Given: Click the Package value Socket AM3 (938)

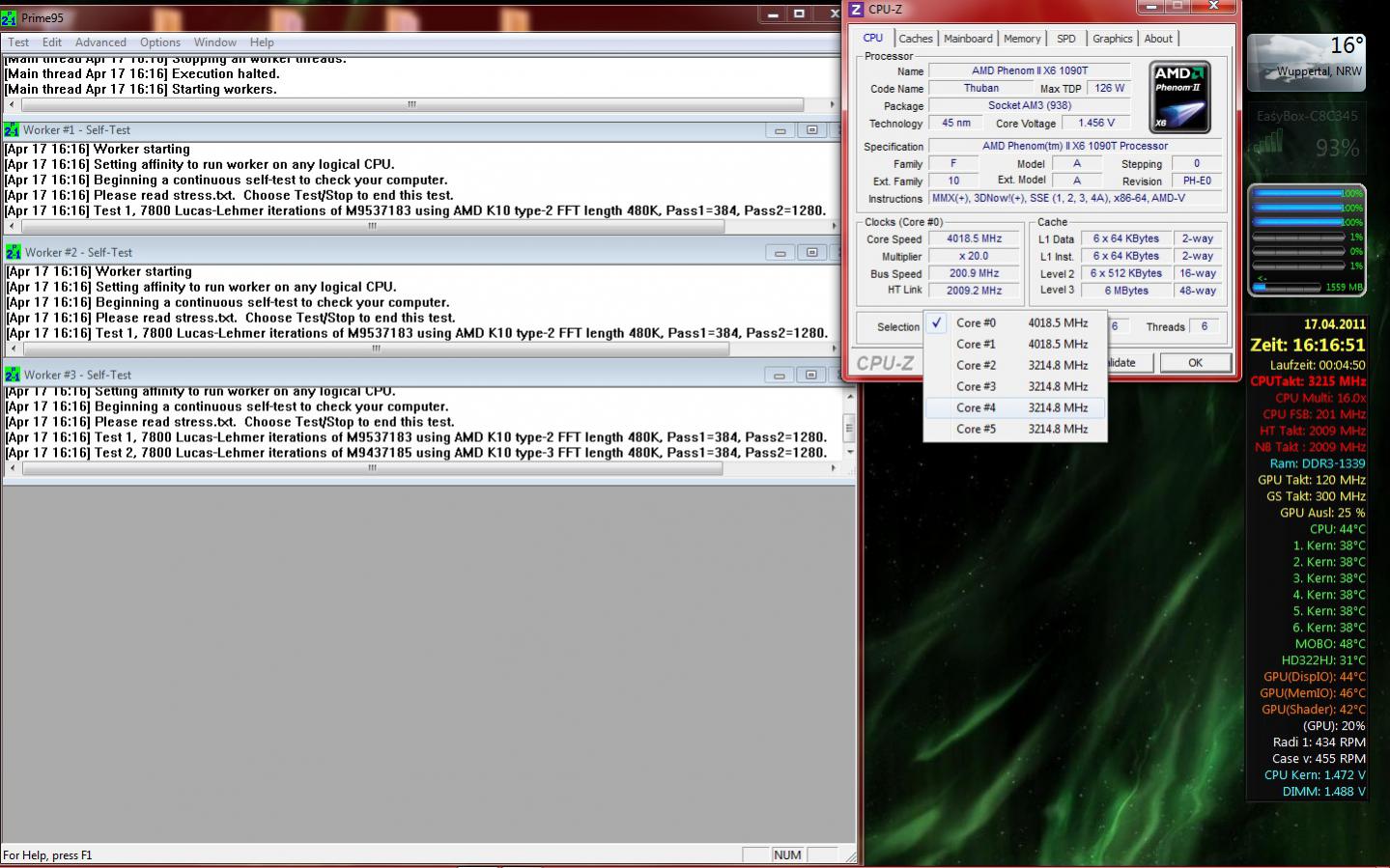Looking at the screenshot, I should [x=1029, y=105].
